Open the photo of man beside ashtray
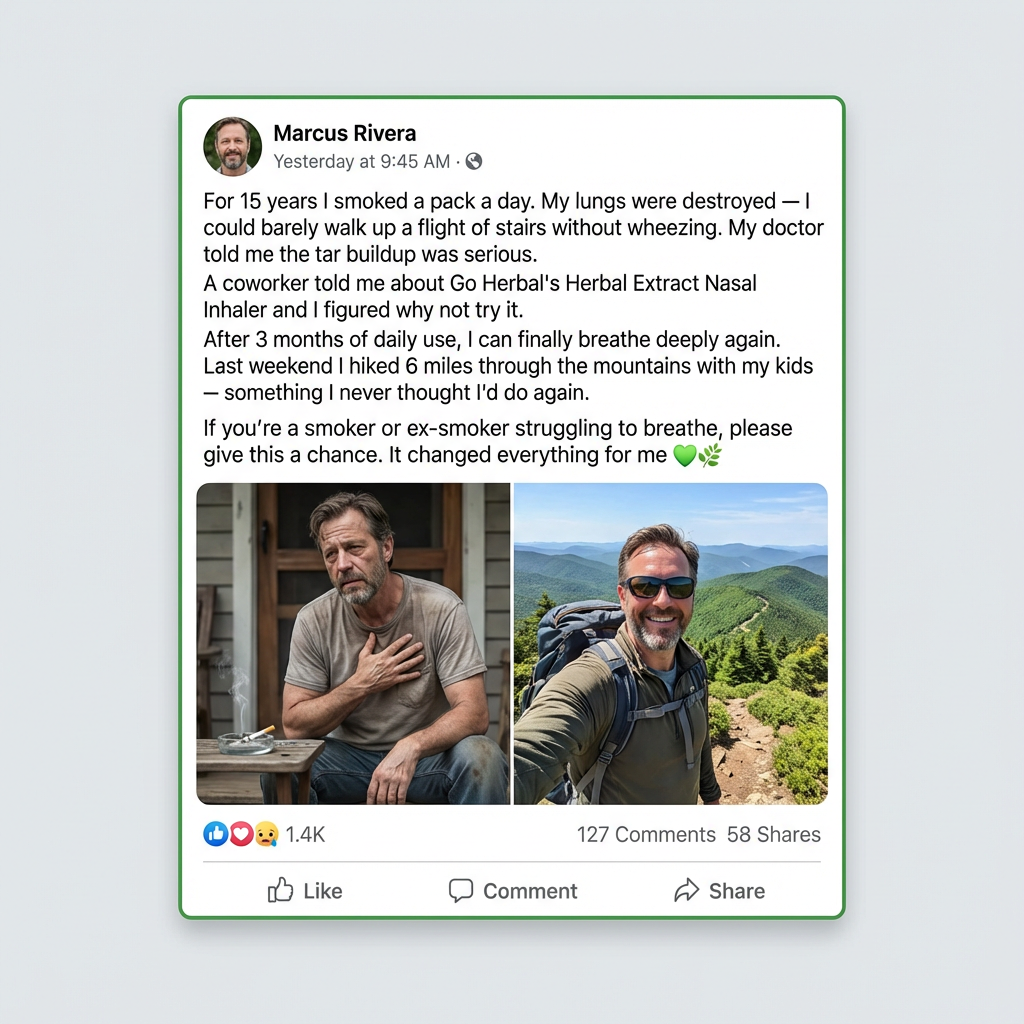The height and width of the screenshot is (1024, 1024). coord(353,643)
